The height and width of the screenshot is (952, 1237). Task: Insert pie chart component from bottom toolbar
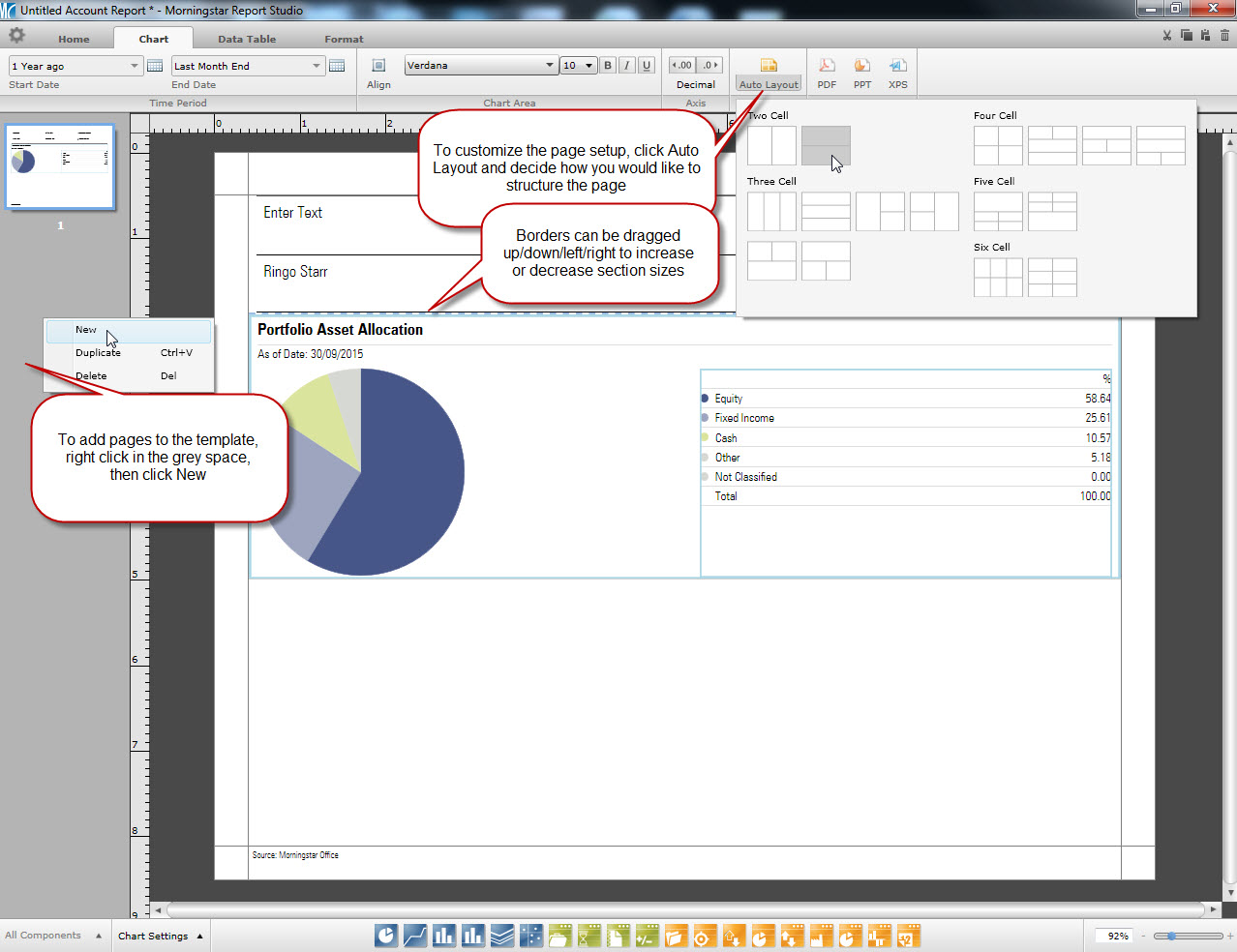(x=386, y=936)
